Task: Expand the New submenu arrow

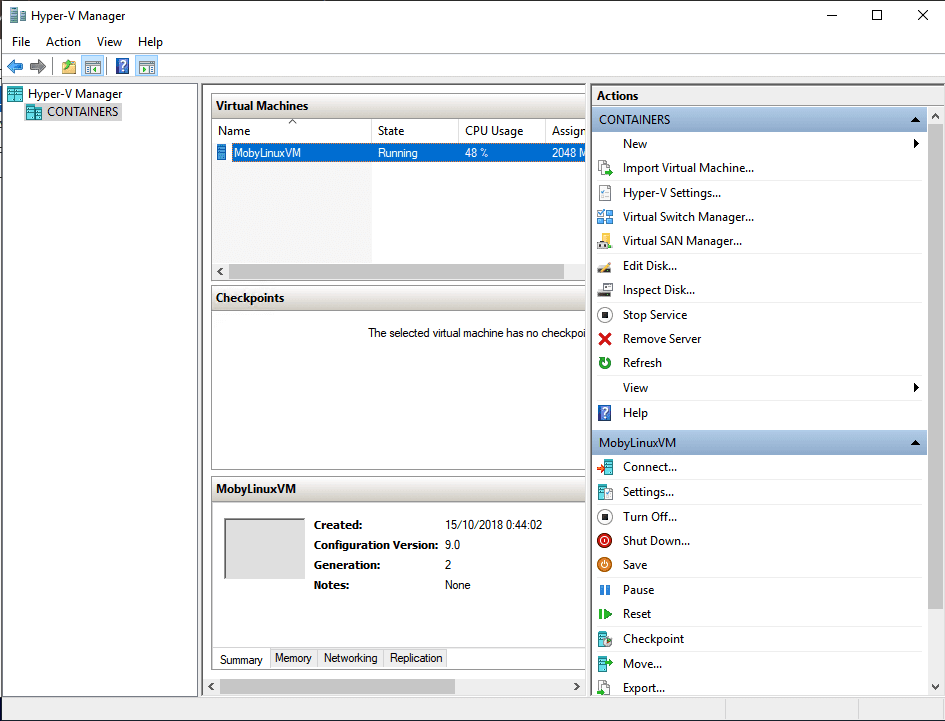Action: coord(915,143)
